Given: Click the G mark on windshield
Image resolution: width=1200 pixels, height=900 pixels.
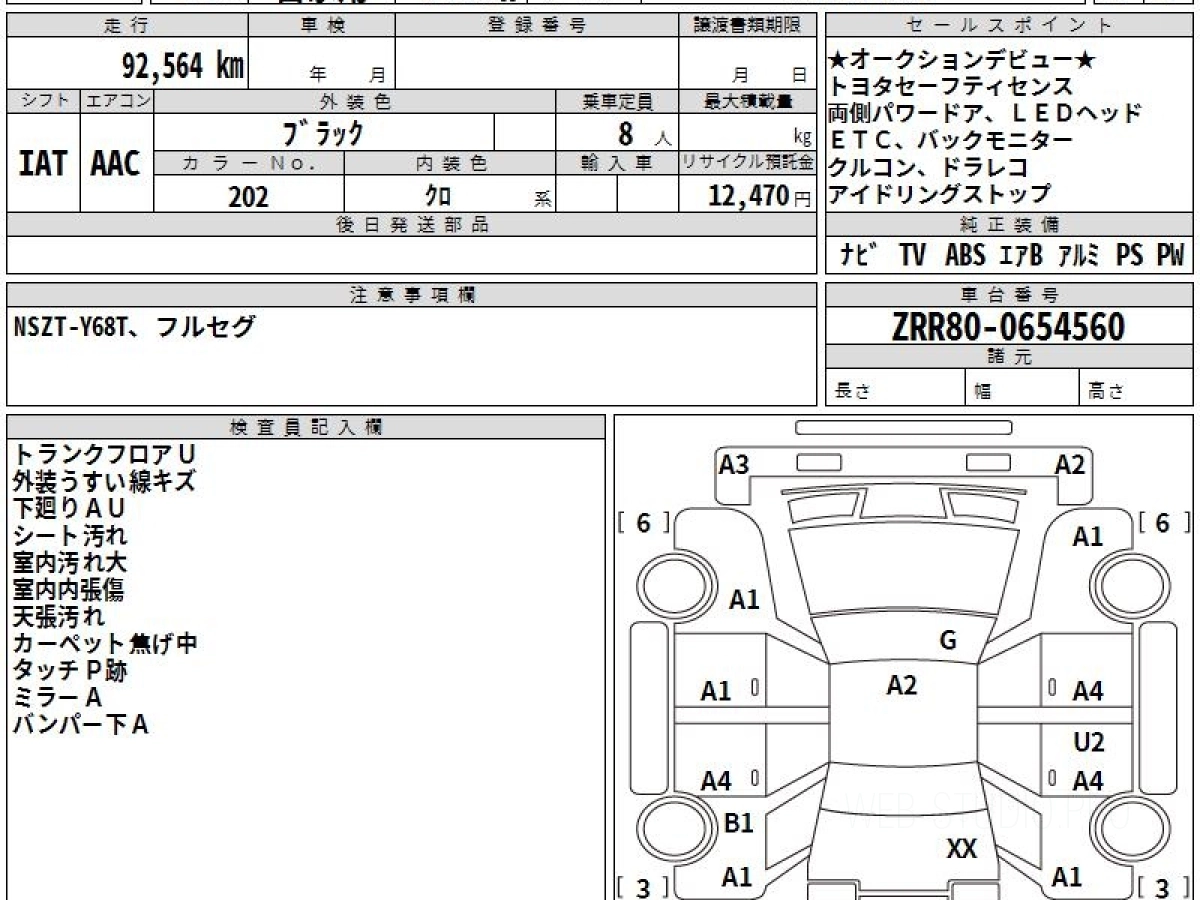Looking at the screenshot, I should (x=948, y=641).
